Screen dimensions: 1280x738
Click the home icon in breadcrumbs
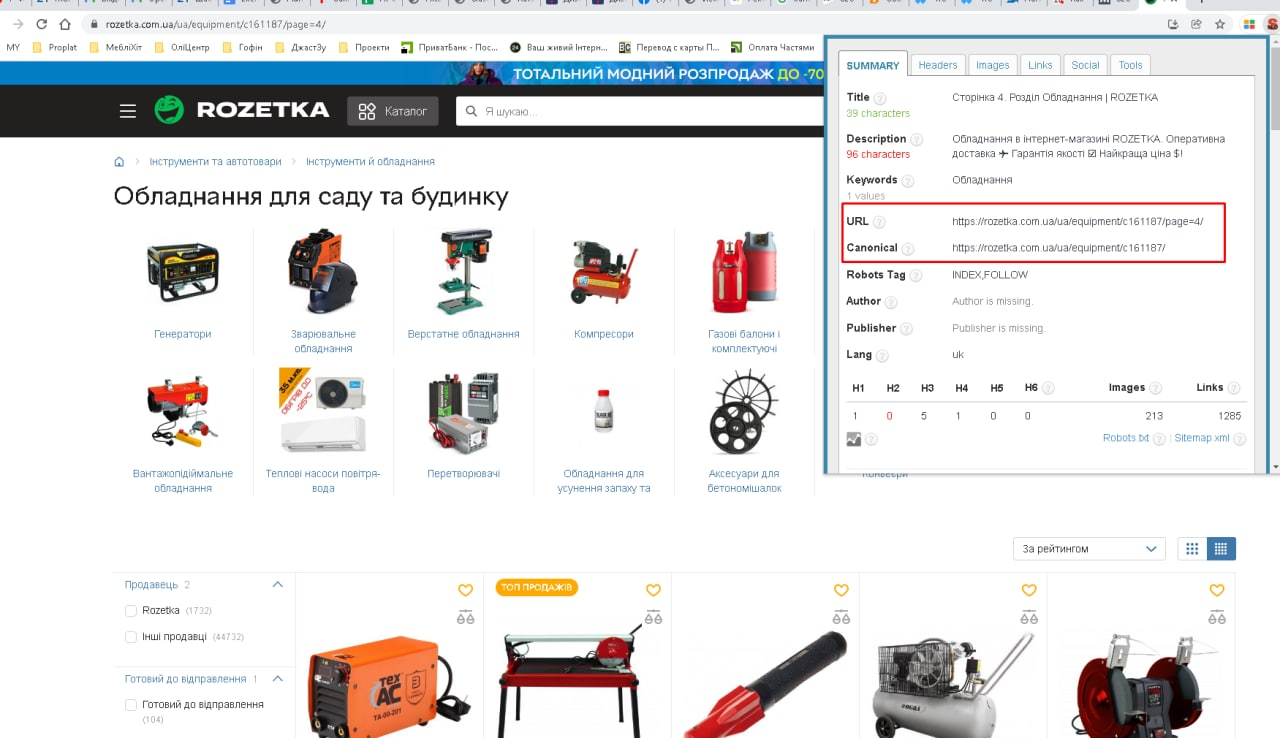[120, 161]
